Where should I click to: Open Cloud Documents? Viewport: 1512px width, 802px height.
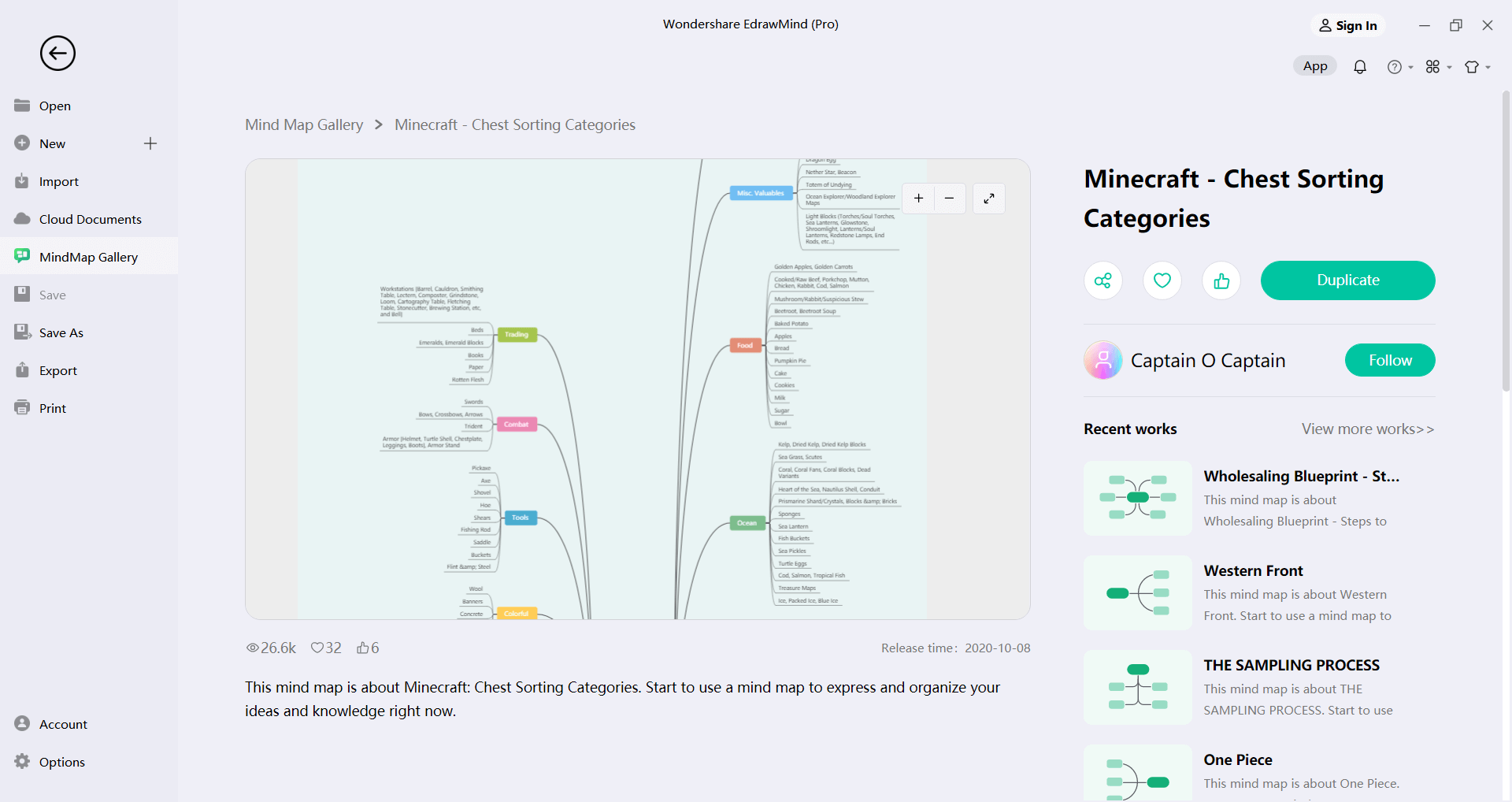89,219
